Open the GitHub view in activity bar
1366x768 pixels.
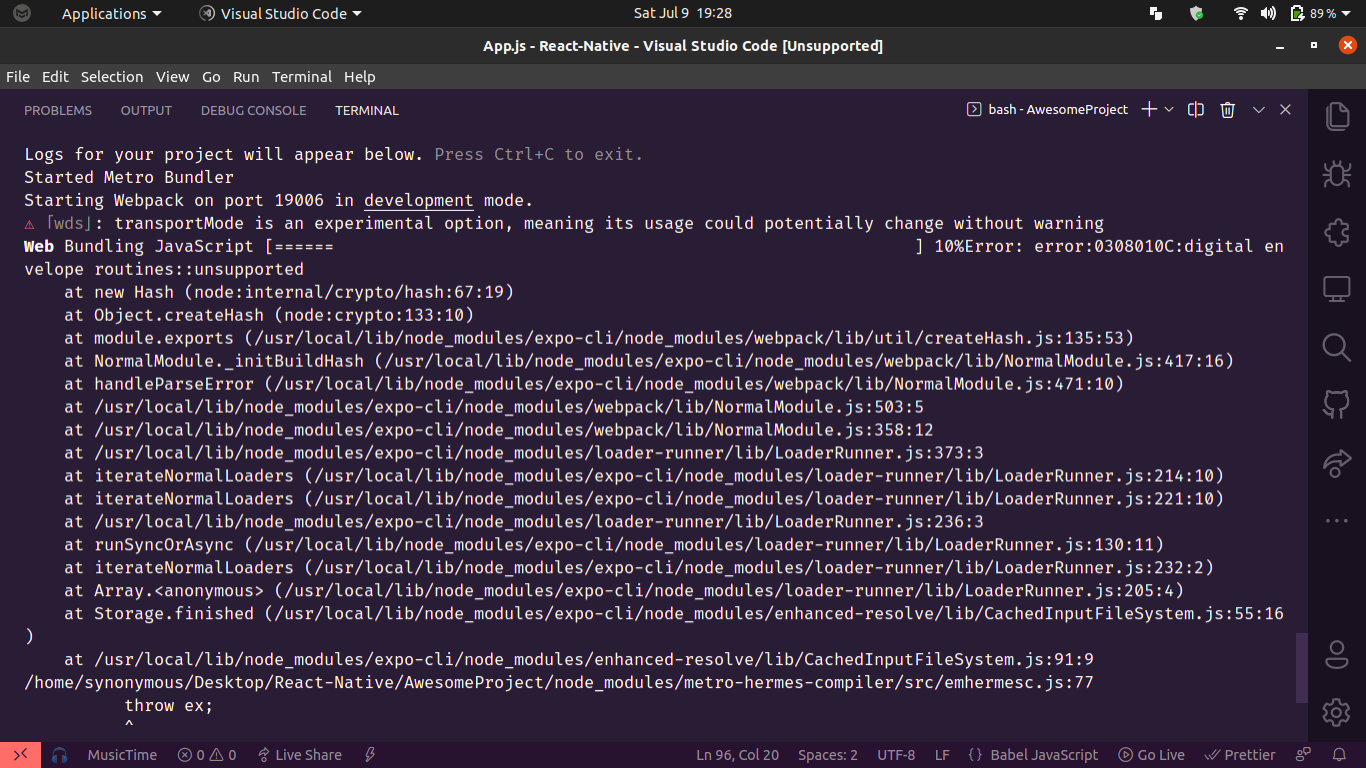[1337, 405]
